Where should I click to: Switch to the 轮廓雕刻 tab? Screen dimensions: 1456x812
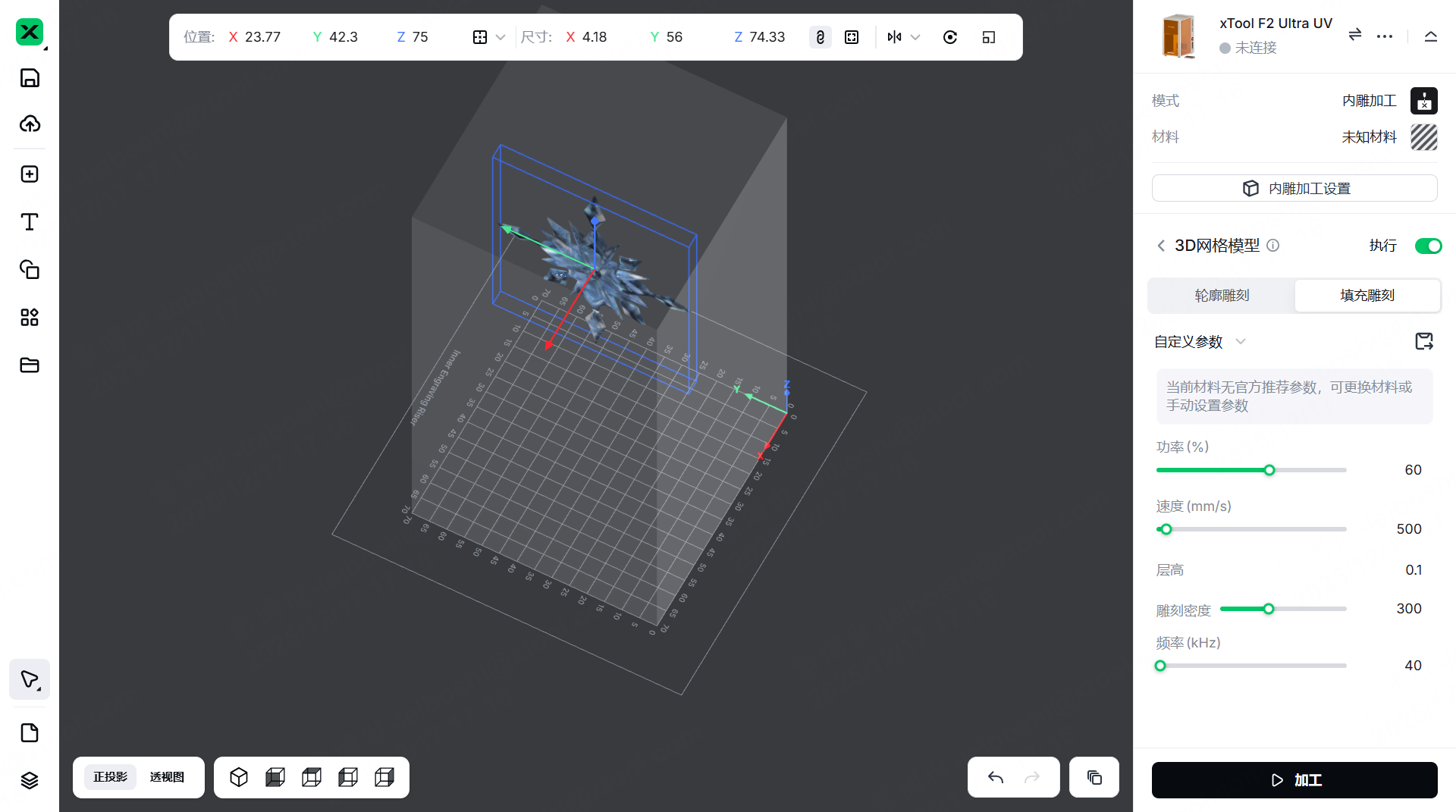[x=1221, y=296]
